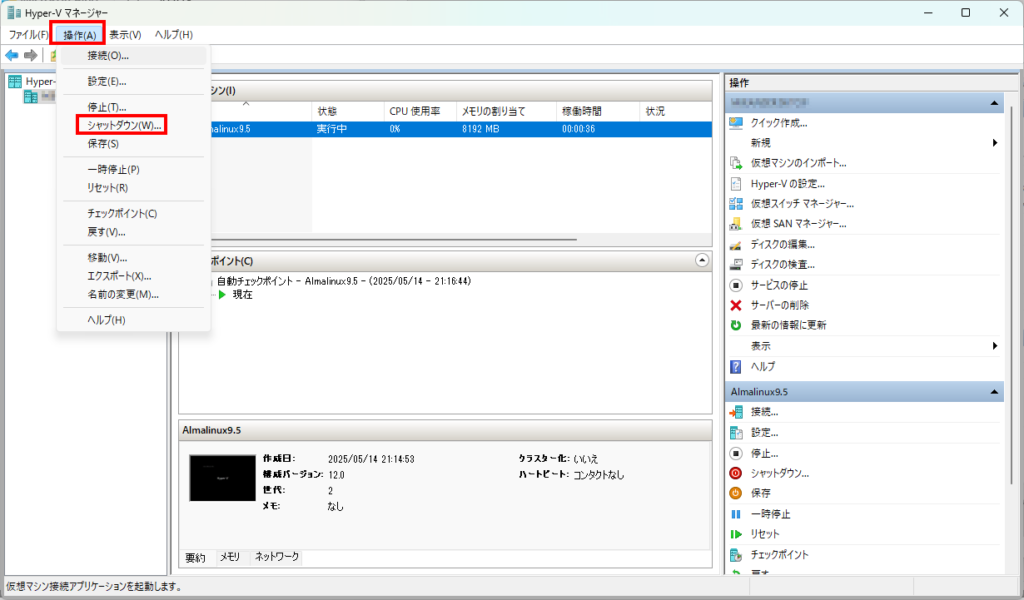Switch to the ネットワーク tab
Image resolution: width=1024 pixels, height=600 pixels.
[276, 557]
